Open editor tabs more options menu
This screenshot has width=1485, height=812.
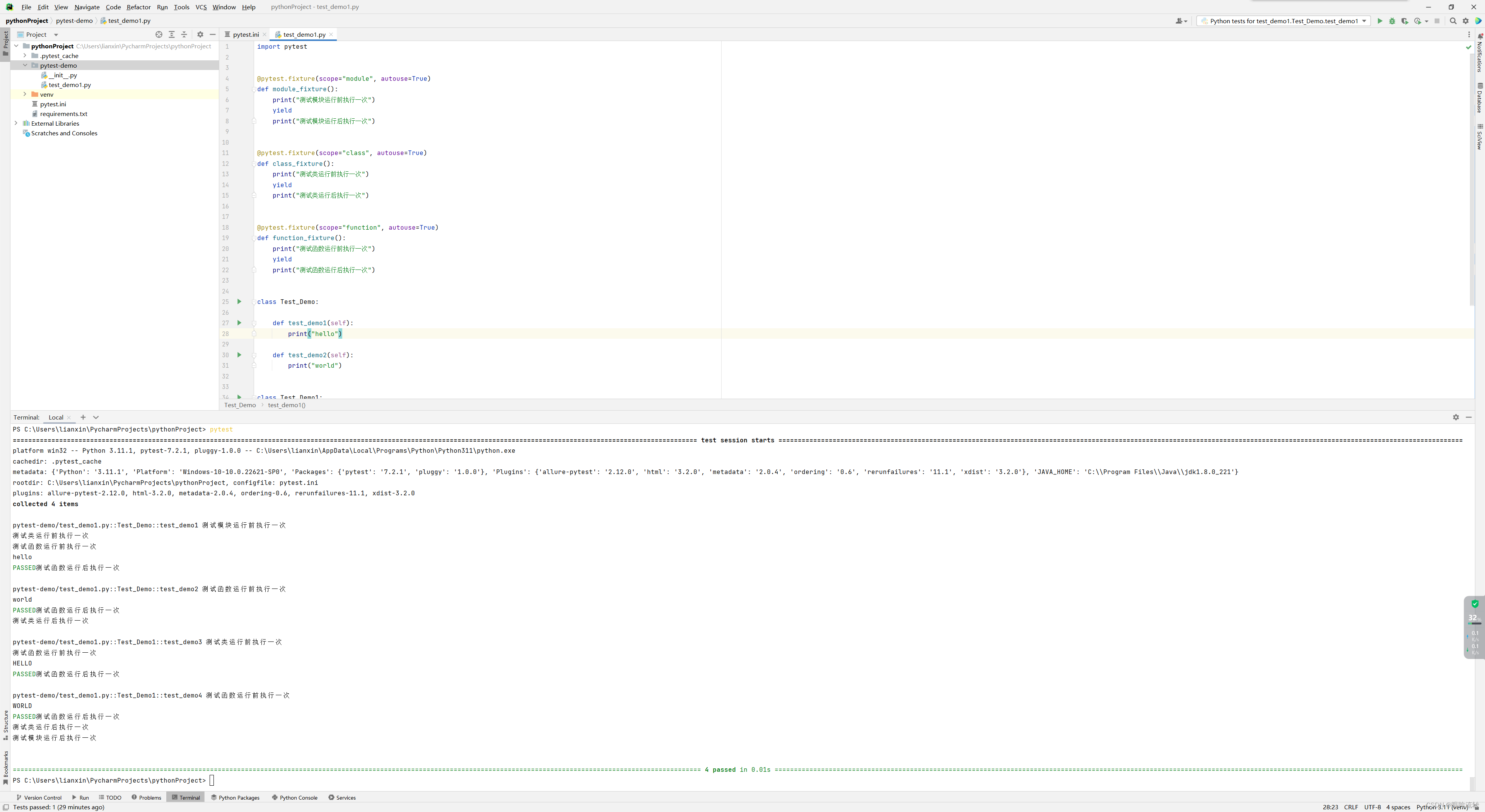(x=1469, y=34)
